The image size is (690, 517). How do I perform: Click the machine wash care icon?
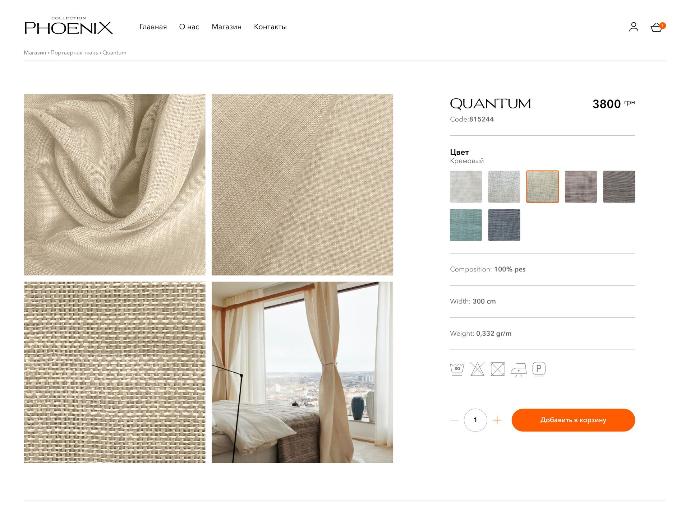click(x=457, y=369)
